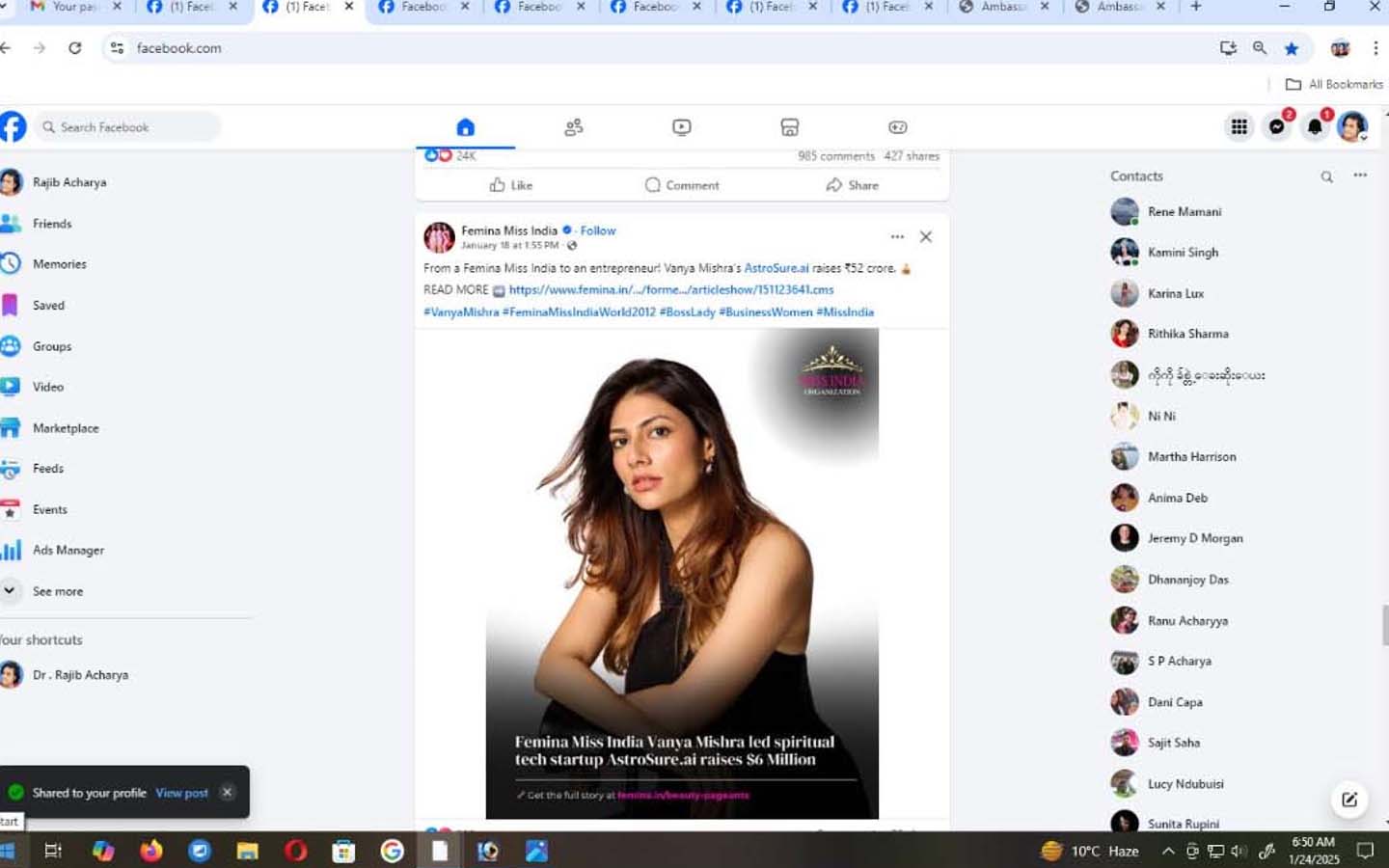
Task: Open Marketplace in left sidebar
Action: coord(66,428)
